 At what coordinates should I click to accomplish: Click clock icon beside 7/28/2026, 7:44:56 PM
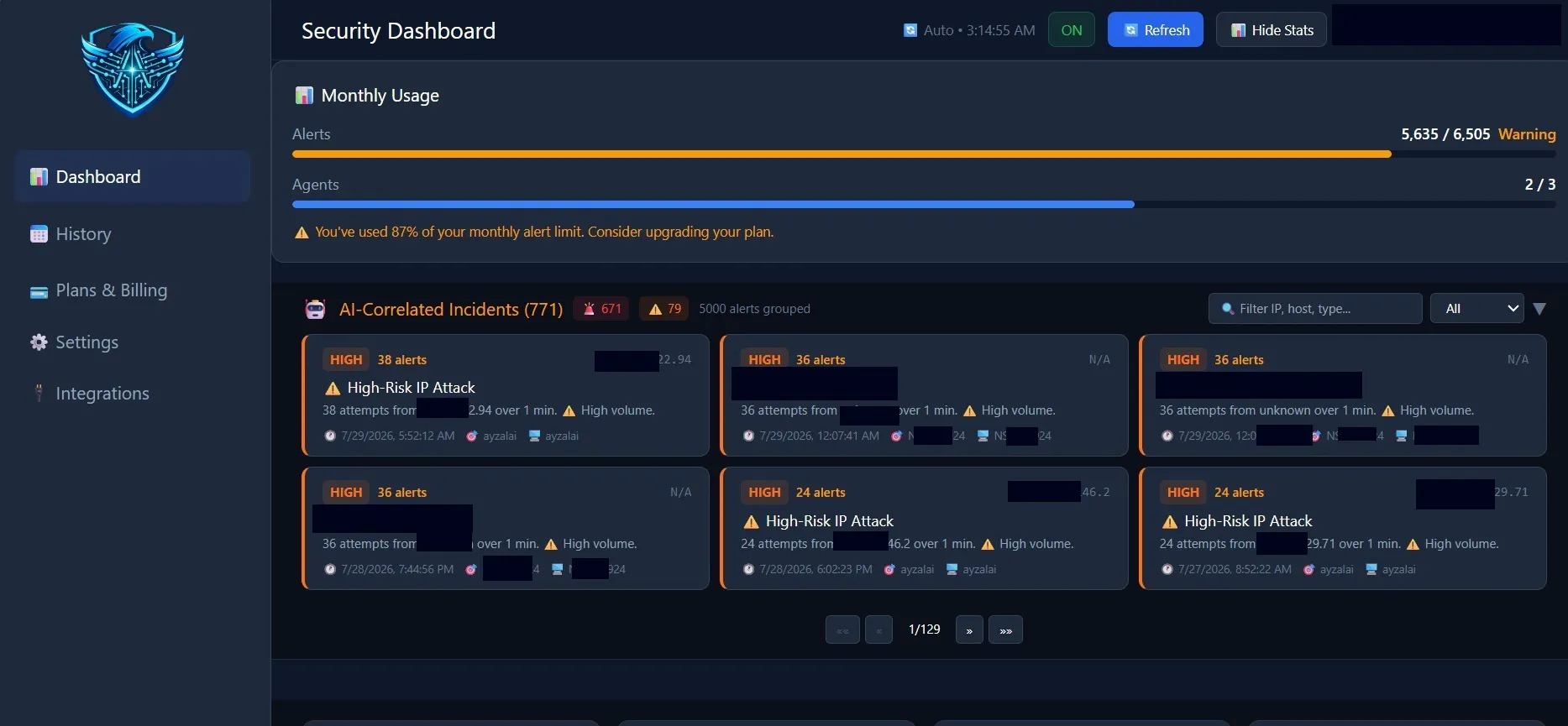pos(330,570)
